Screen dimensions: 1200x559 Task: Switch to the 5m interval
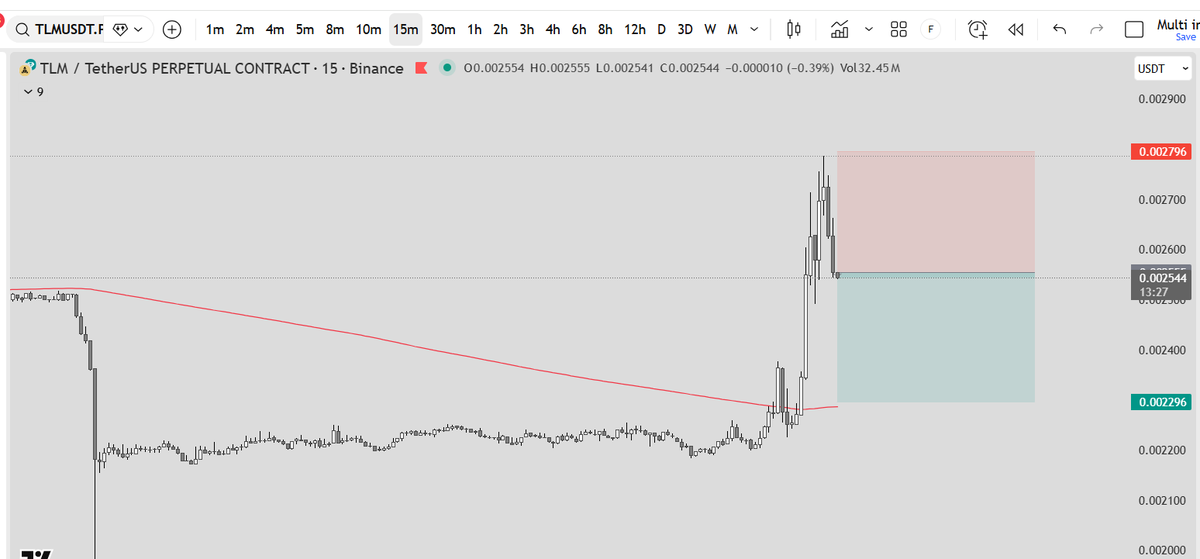305,30
